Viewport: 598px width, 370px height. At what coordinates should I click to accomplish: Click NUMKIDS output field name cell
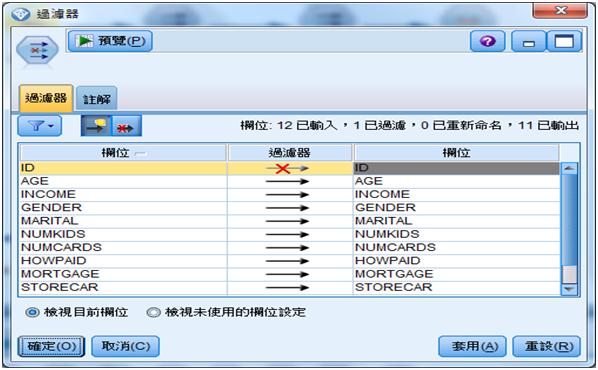pyautogui.click(x=456, y=234)
